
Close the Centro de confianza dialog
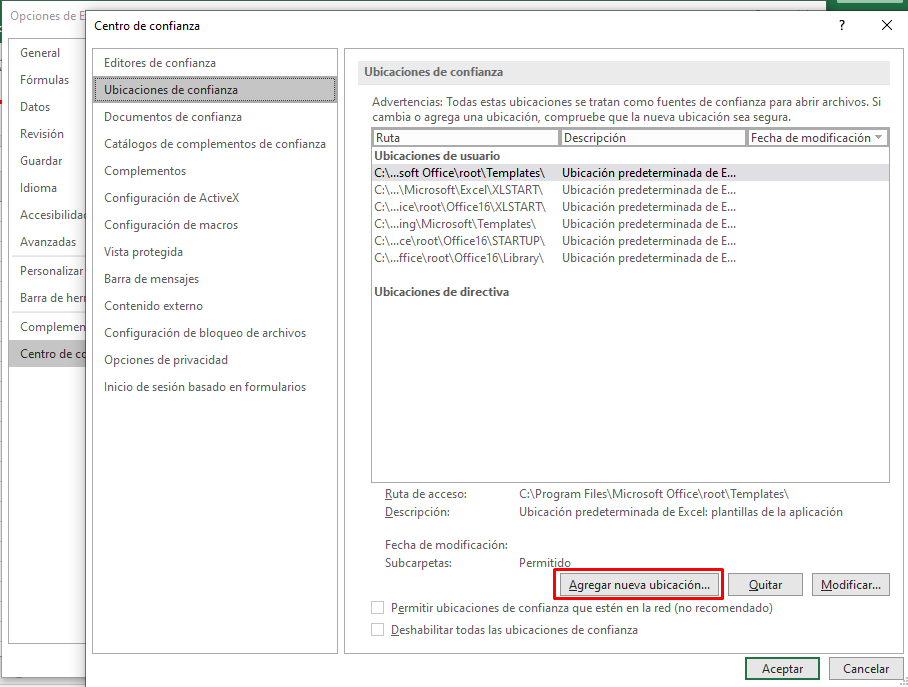[x=886, y=25]
